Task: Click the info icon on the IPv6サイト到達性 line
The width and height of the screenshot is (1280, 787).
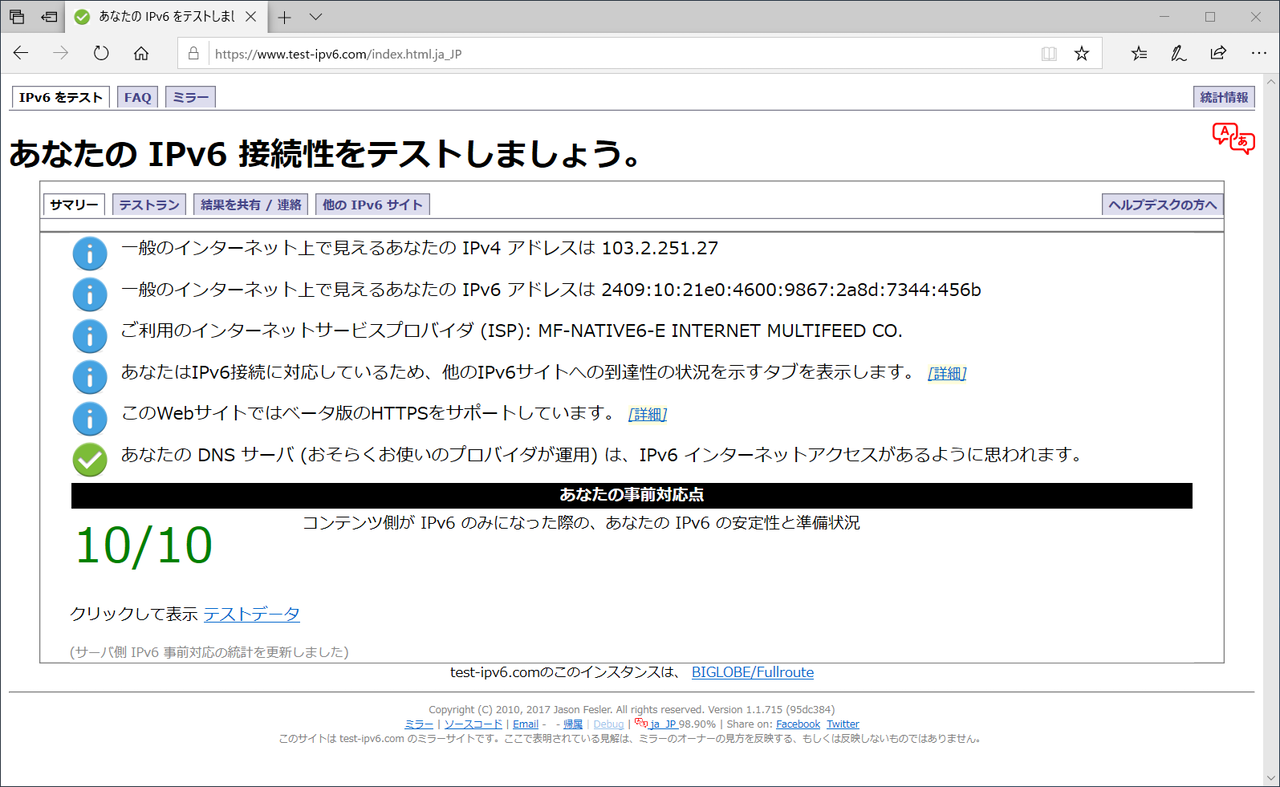Action: (90, 376)
